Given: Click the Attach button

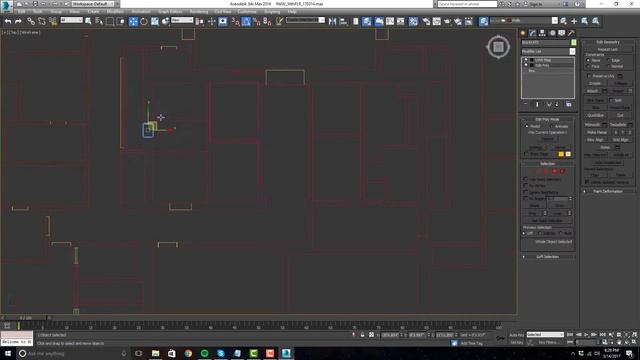Looking at the screenshot, I should [593, 91].
